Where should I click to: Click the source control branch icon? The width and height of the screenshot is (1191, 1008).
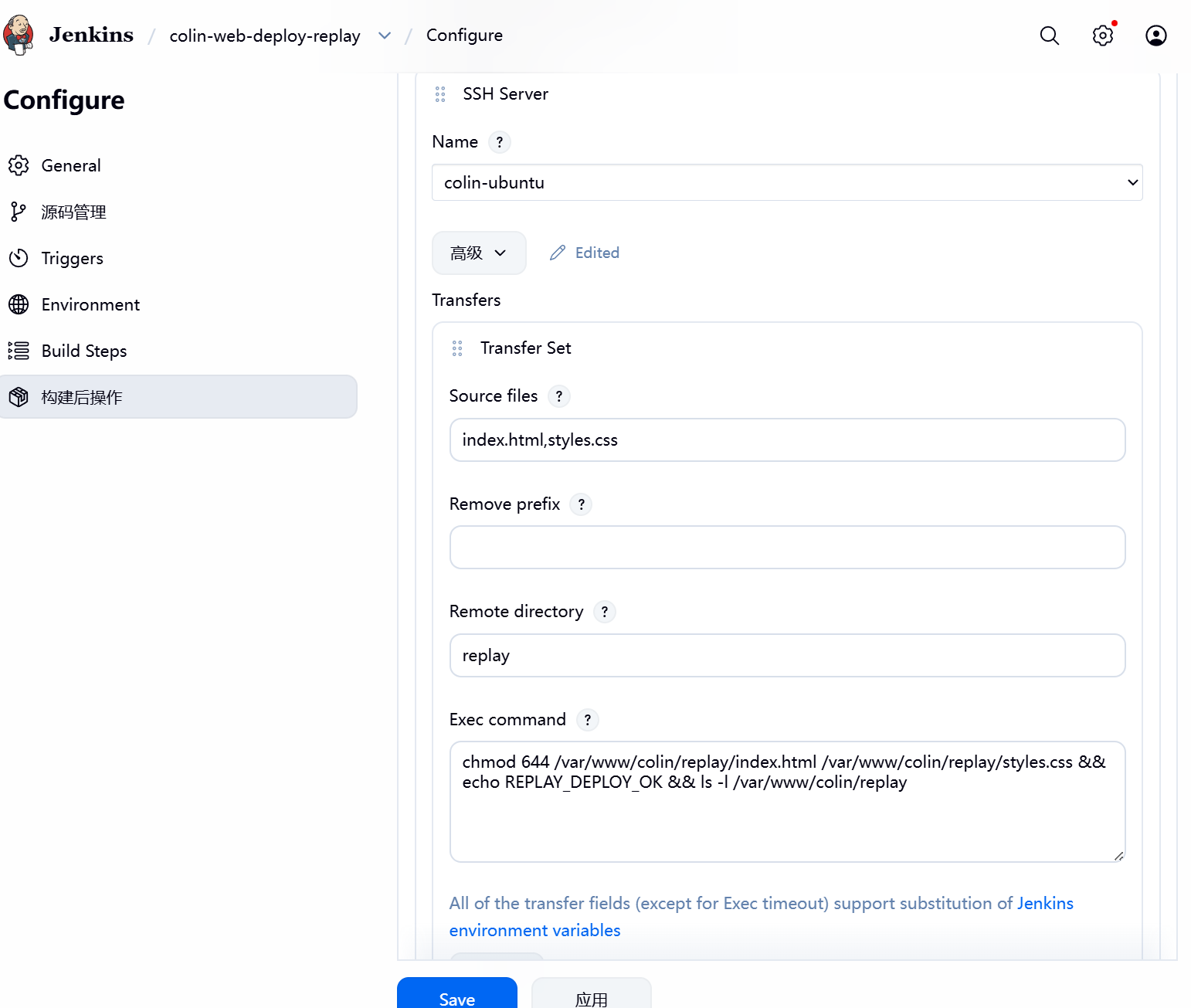coord(19,212)
